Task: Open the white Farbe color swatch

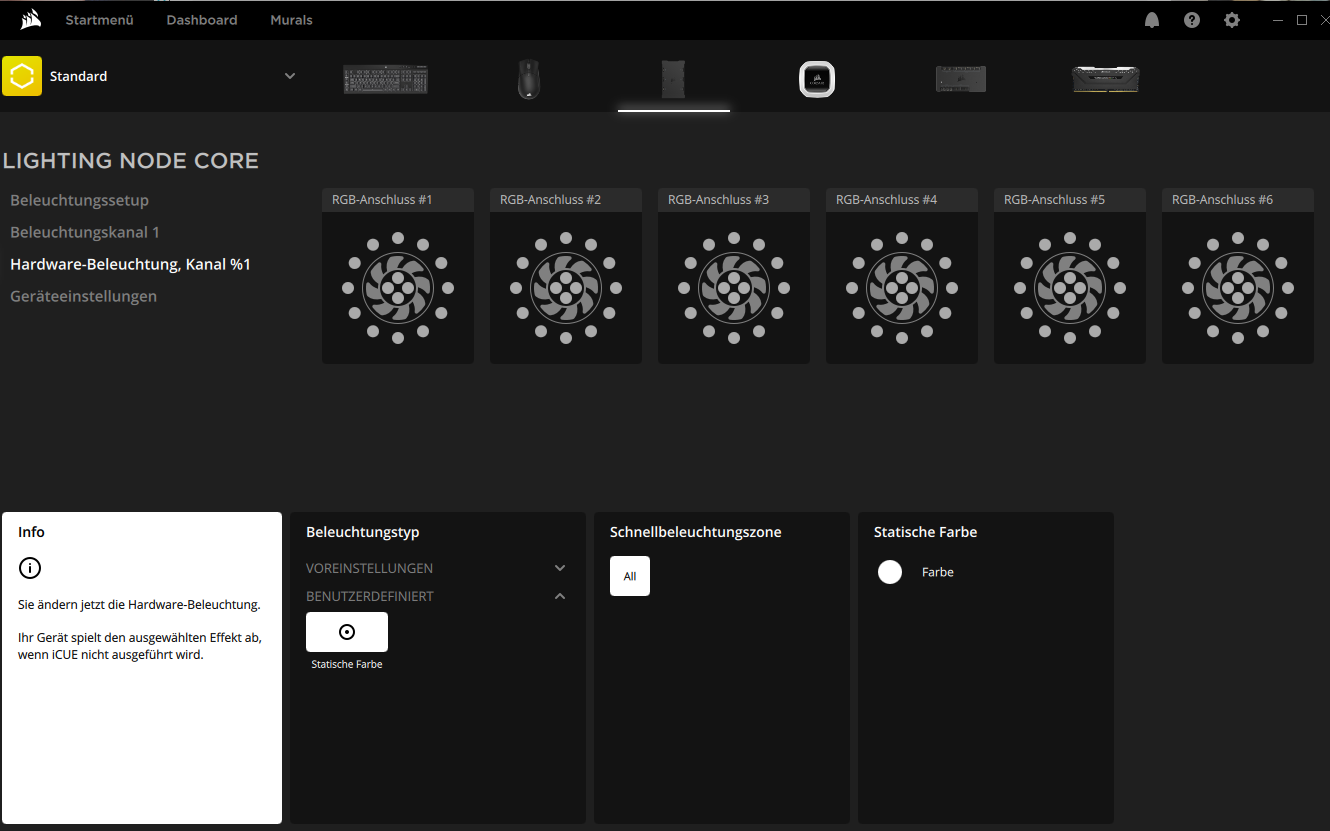Action: (890, 572)
